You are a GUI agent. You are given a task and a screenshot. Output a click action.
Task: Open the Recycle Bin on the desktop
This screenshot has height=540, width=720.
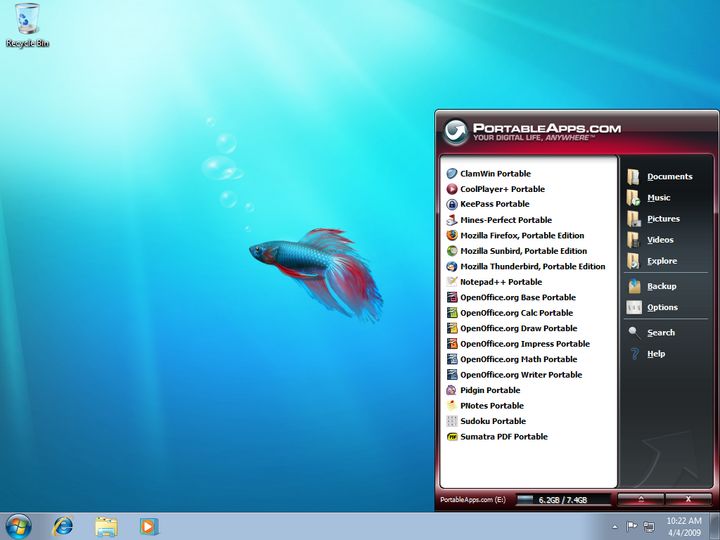coord(28,25)
